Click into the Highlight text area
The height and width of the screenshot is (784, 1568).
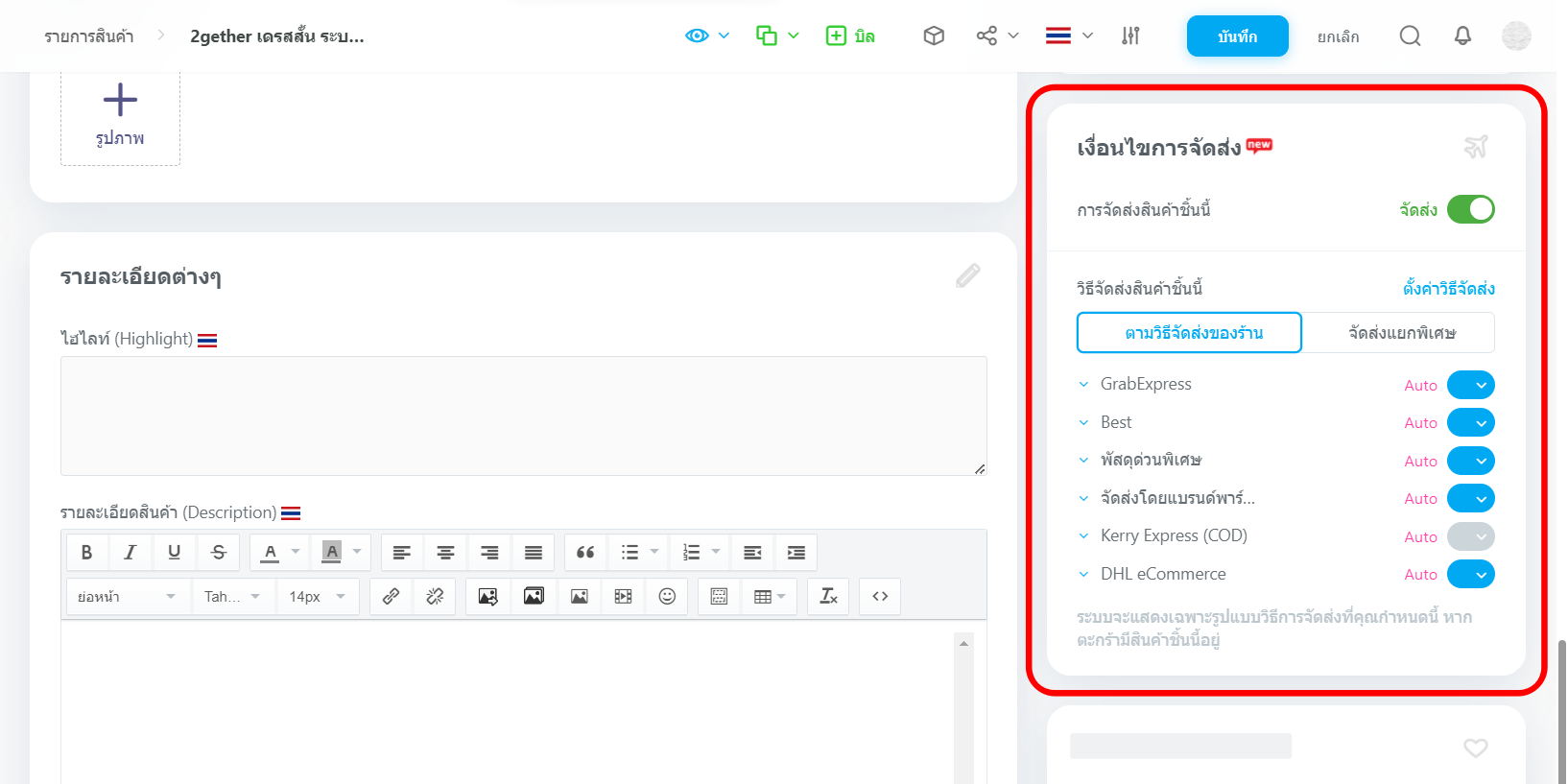pyautogui.click(x=523, y=416)
